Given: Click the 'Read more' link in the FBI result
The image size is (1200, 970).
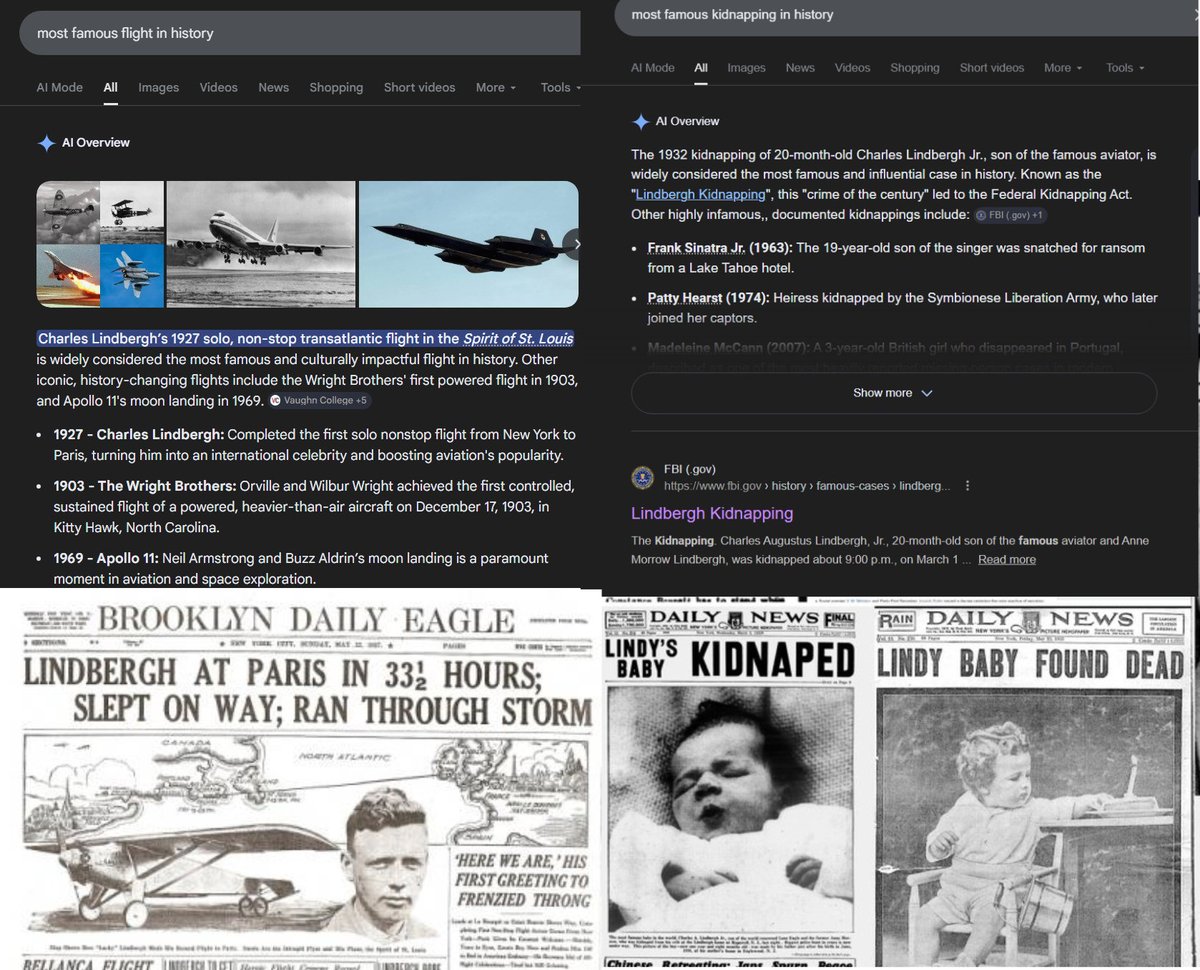Looking at the screenshot, I should [1007, 560].
